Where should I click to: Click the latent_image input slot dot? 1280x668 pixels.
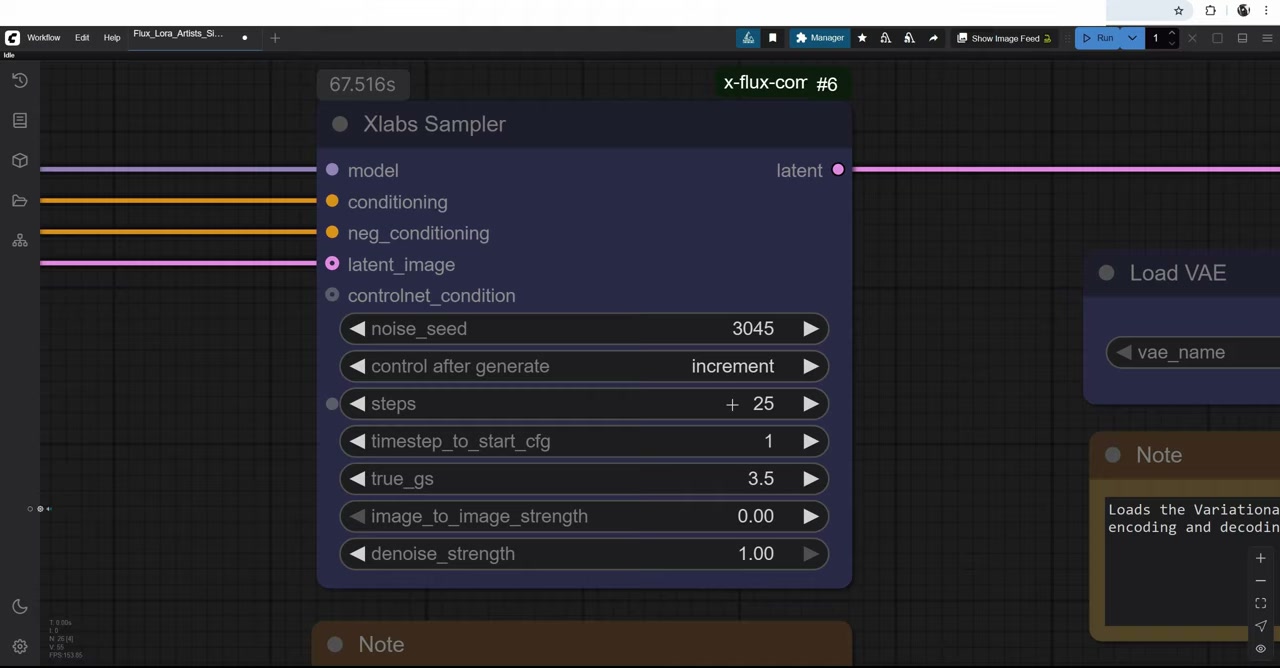click(x=332, y=264)
